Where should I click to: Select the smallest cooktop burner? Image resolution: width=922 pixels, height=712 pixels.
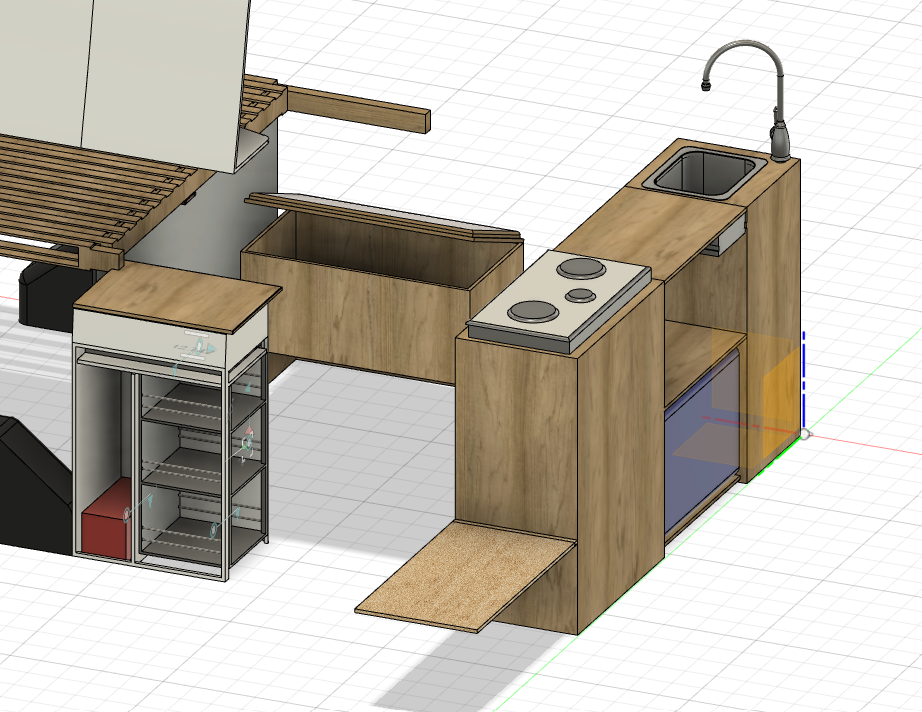[x=580, y=295]
